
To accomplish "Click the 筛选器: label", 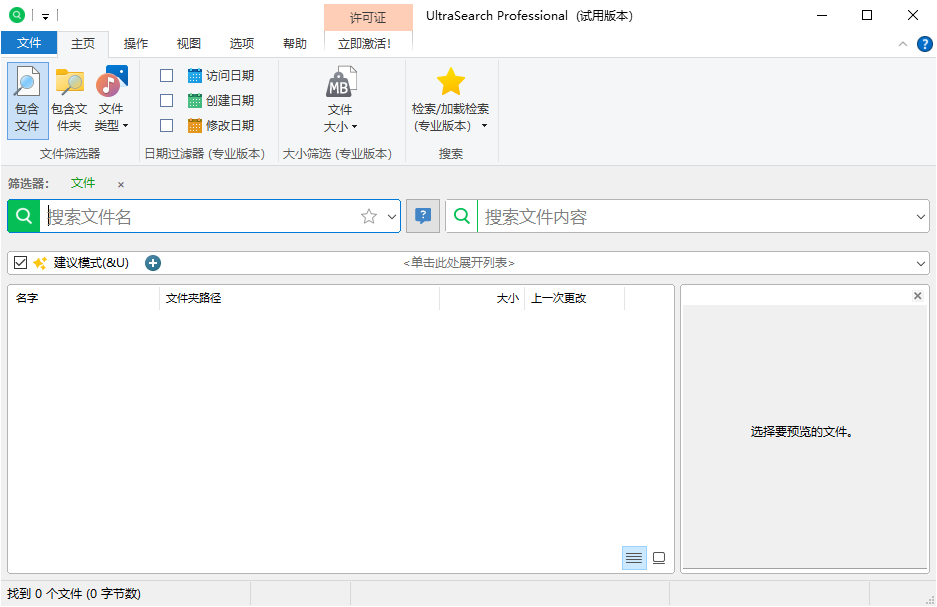I will [x=28, y=183].
